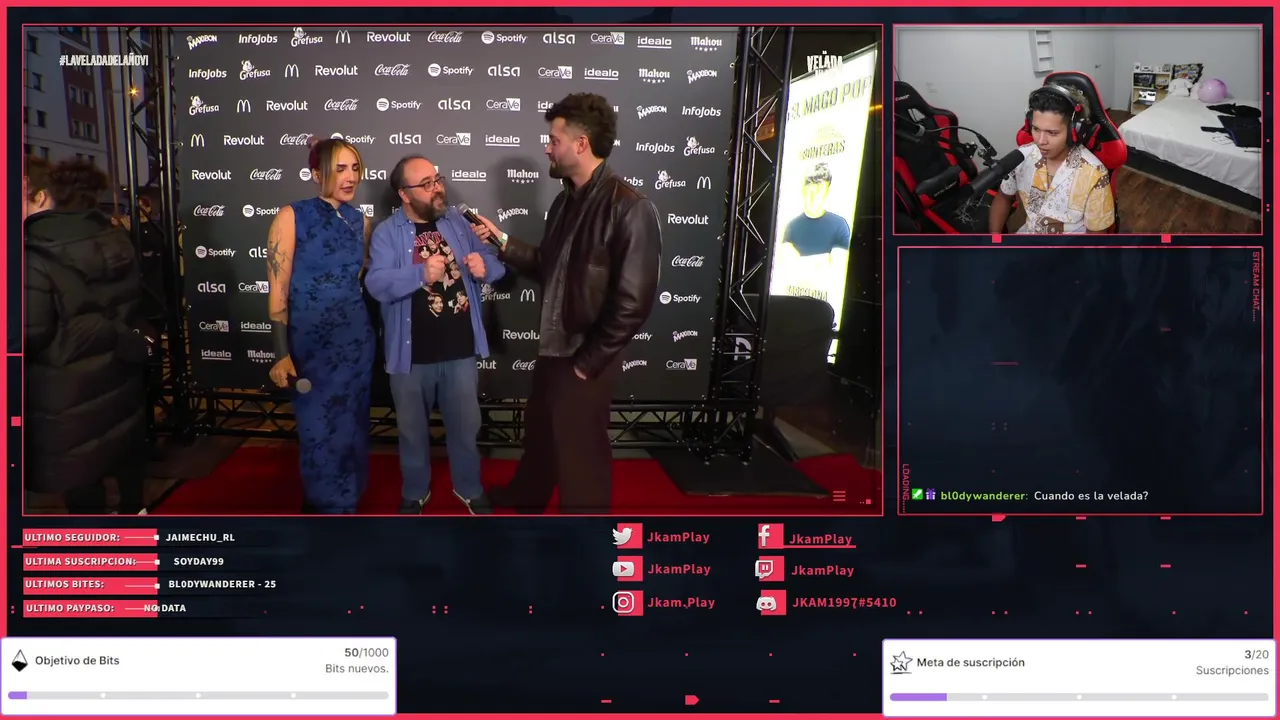The image size is (1280, 720).
Task: Click the 'ULTIMO PAYPASO:' label
Action: tap(69, 608)
